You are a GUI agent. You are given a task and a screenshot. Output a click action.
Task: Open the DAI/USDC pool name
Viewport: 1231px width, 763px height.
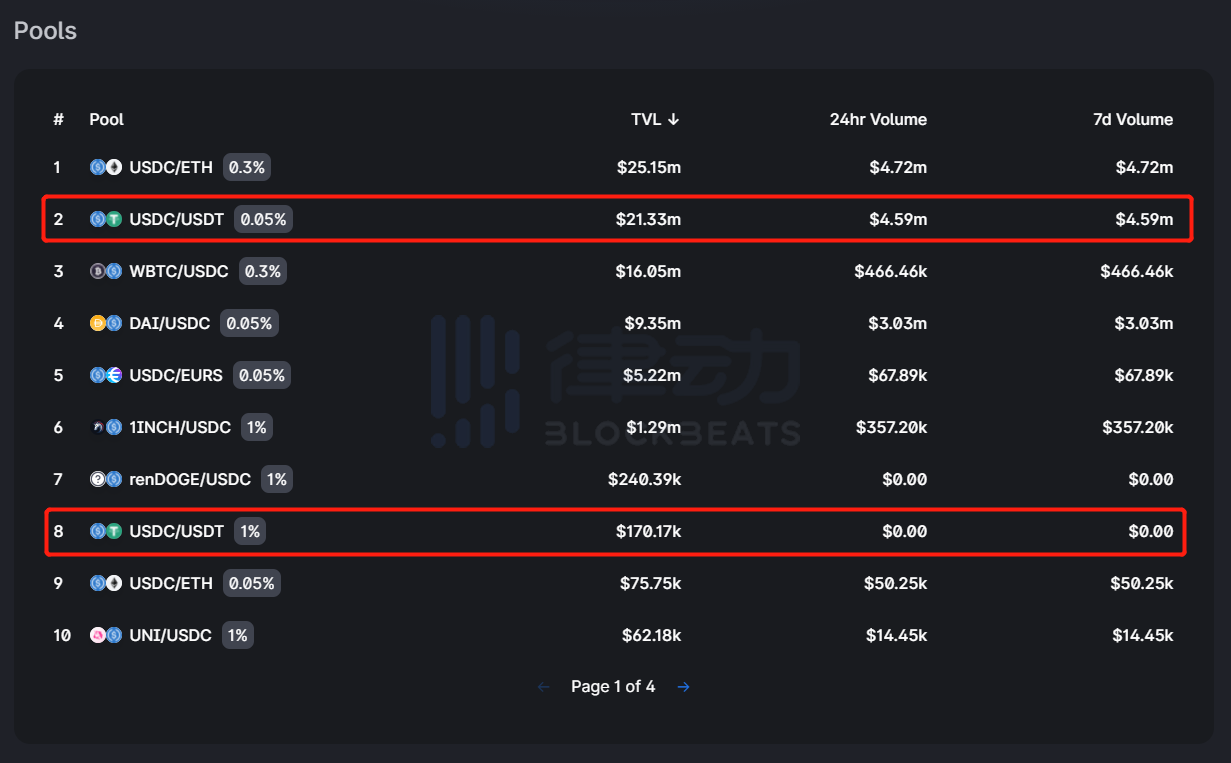tap(170, 323)
